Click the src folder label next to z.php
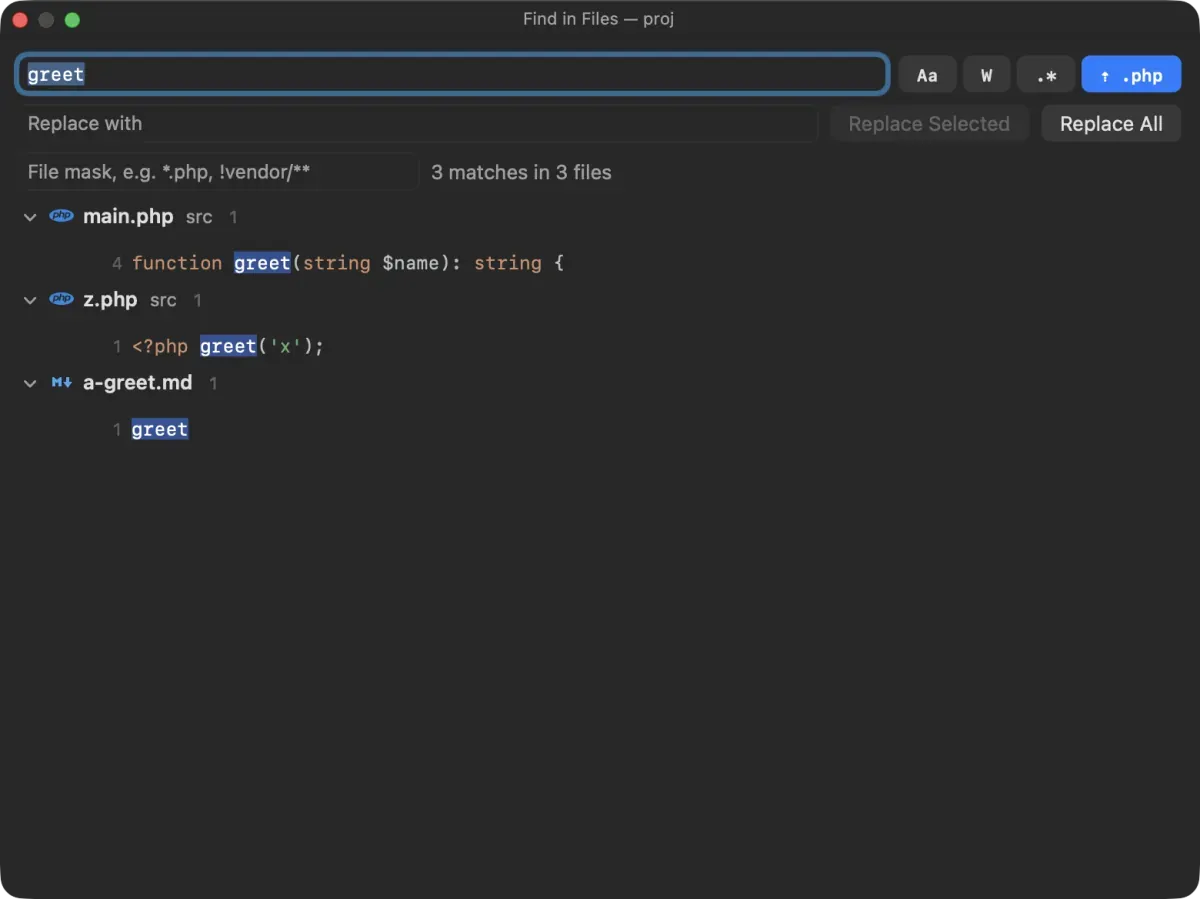 pos(163,300)
